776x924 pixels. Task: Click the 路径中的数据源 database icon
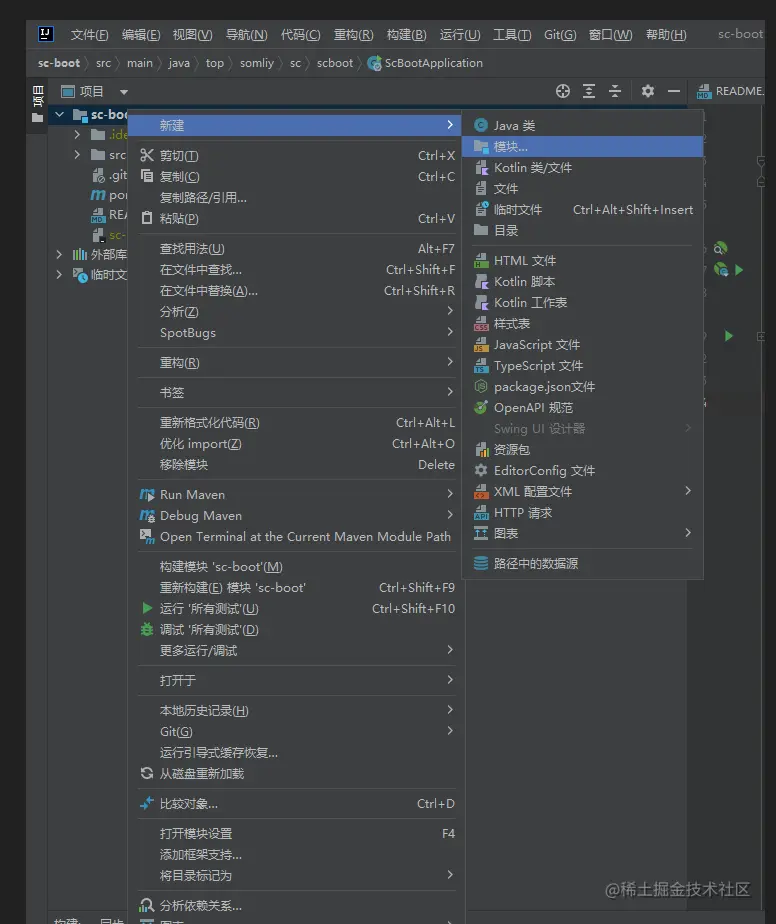(481, 563)
